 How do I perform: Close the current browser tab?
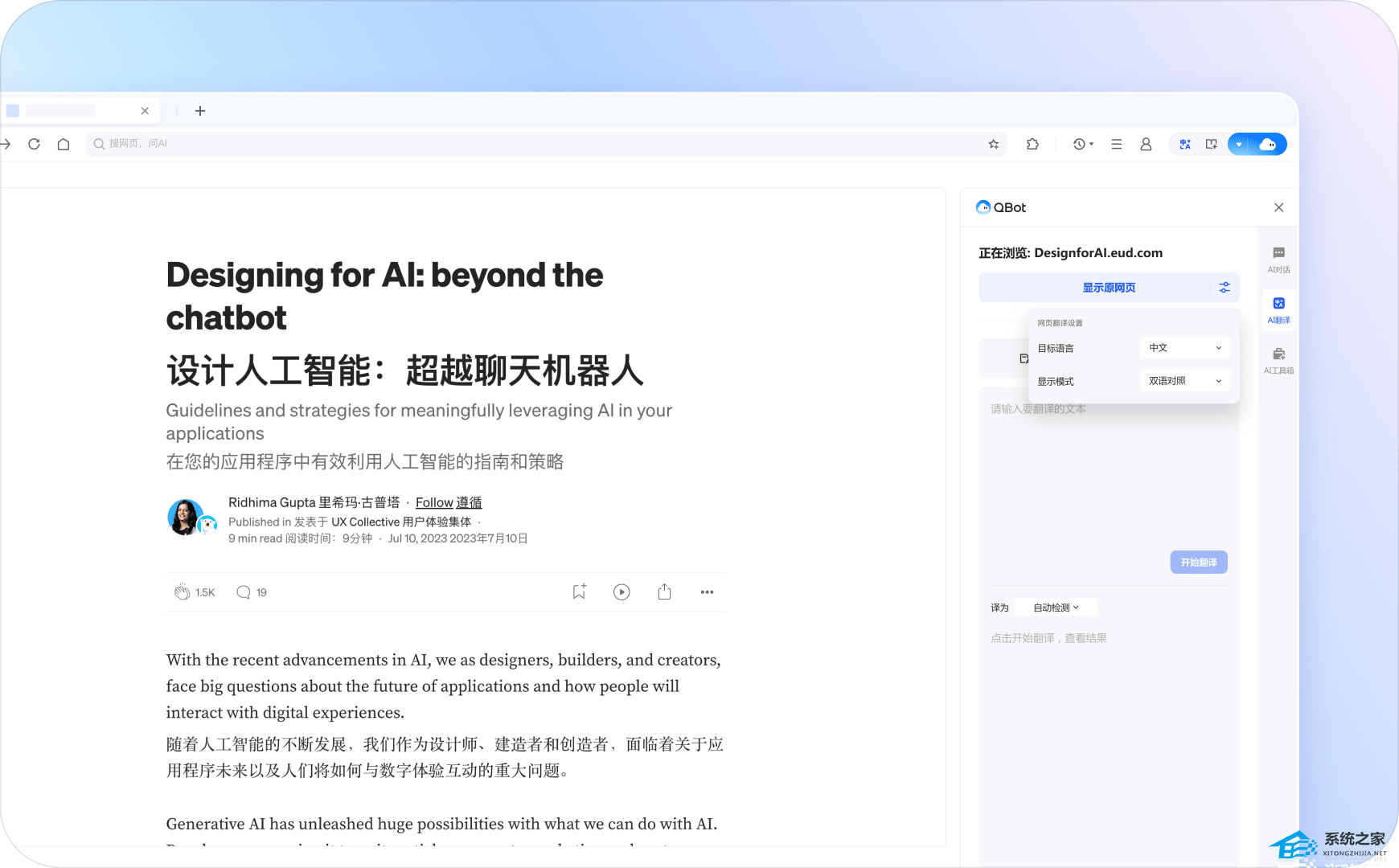click(145, 111)
